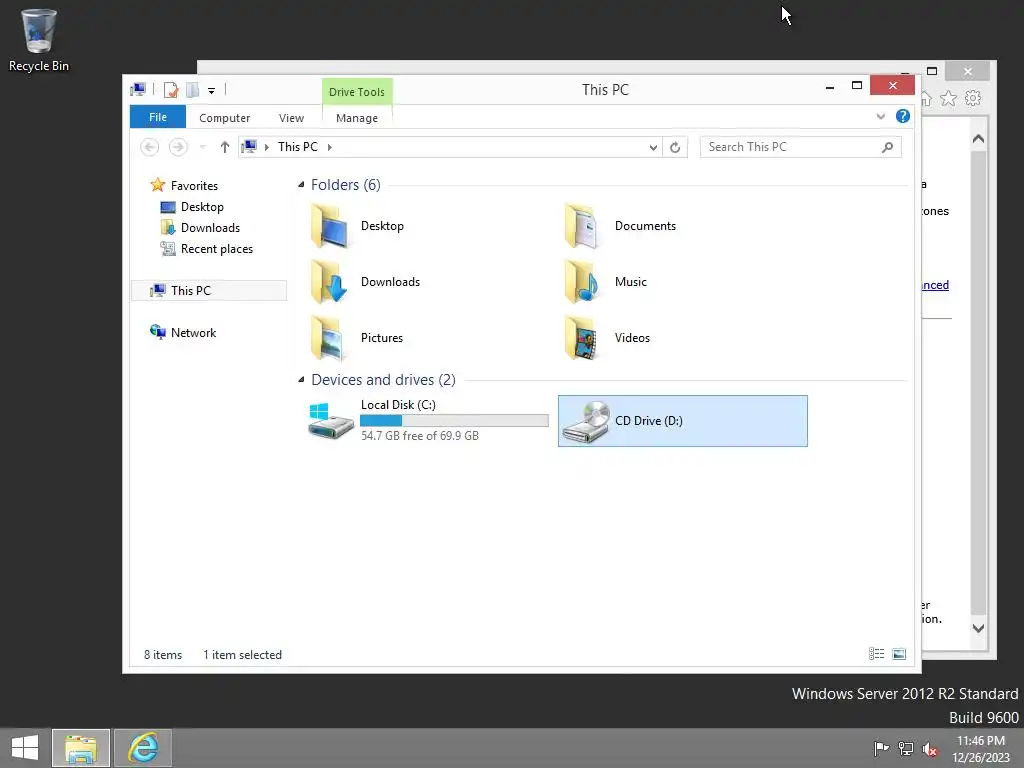Open the Customize Quick Access Toolbar dropdown
The height and width of the screenshot is (768, 1024).
coord(212,91)
